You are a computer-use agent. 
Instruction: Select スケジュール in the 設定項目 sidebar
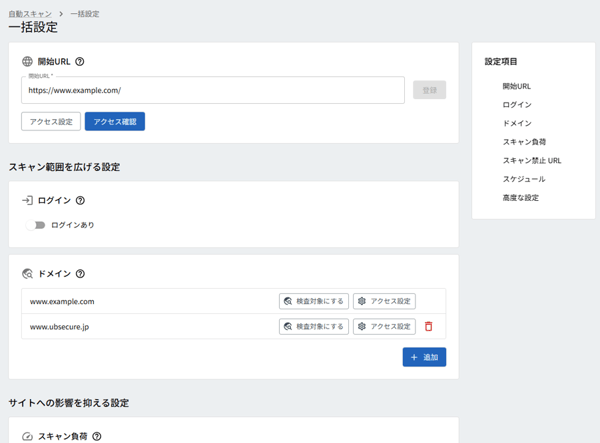coord(524,179)
